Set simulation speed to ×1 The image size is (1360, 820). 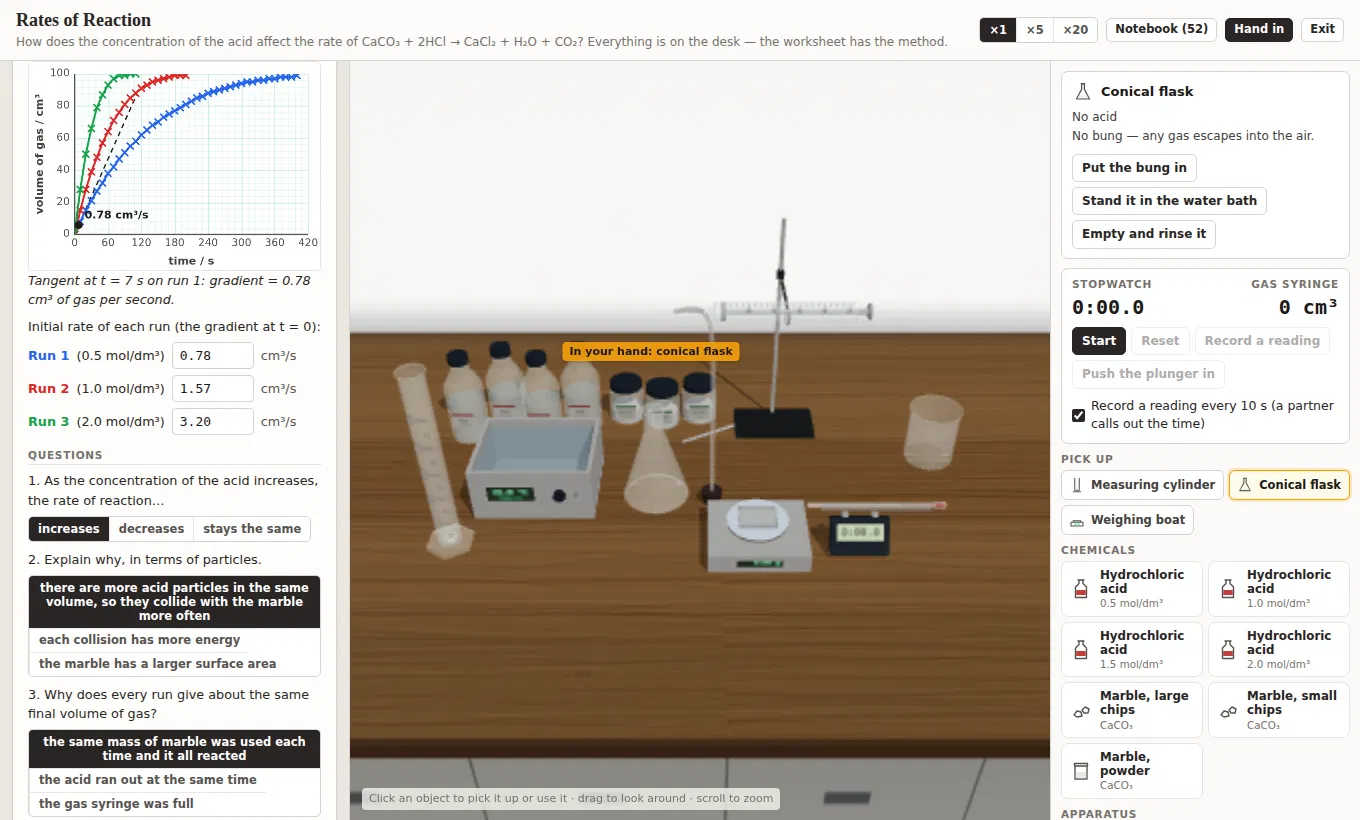pos(998,29)
